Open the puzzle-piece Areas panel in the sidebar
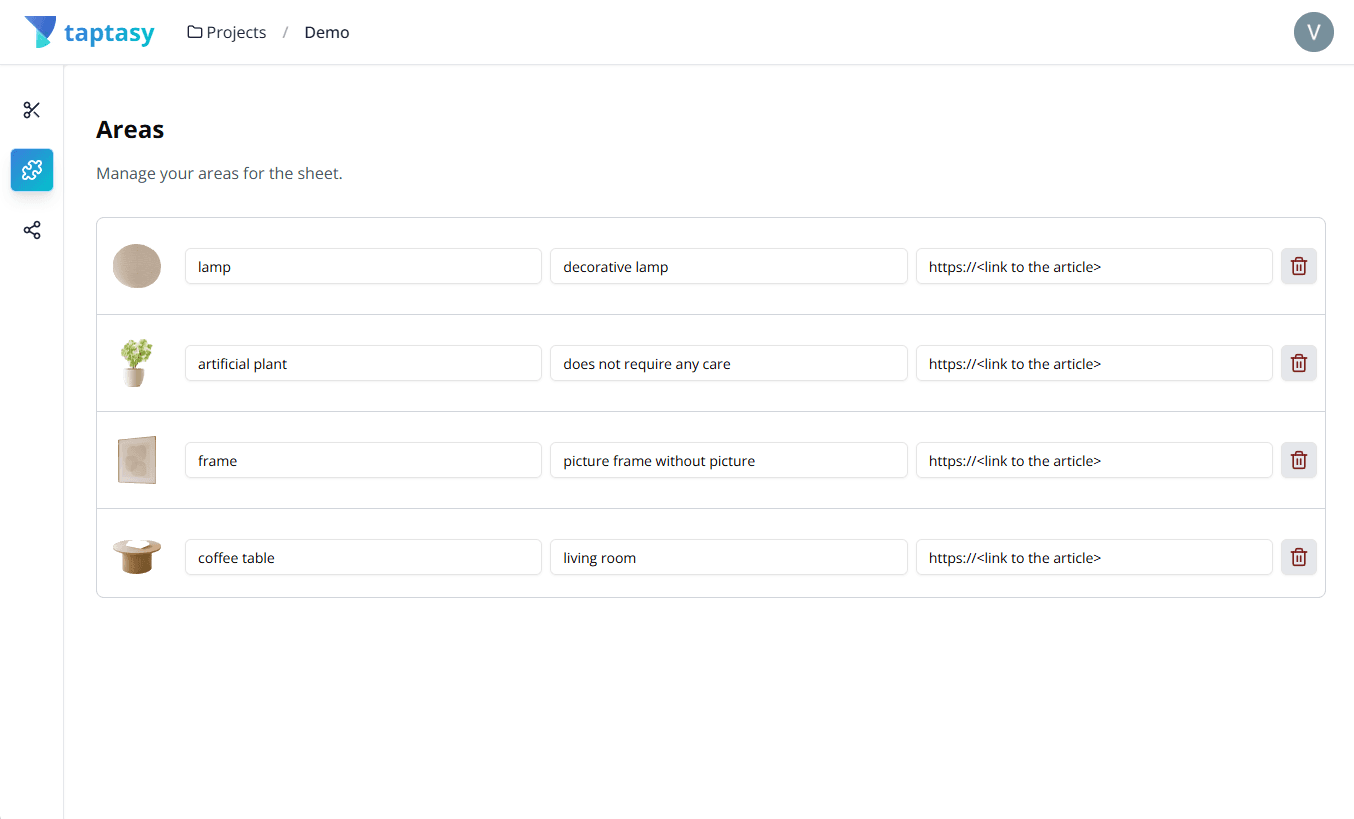 (x=31, y=170)
